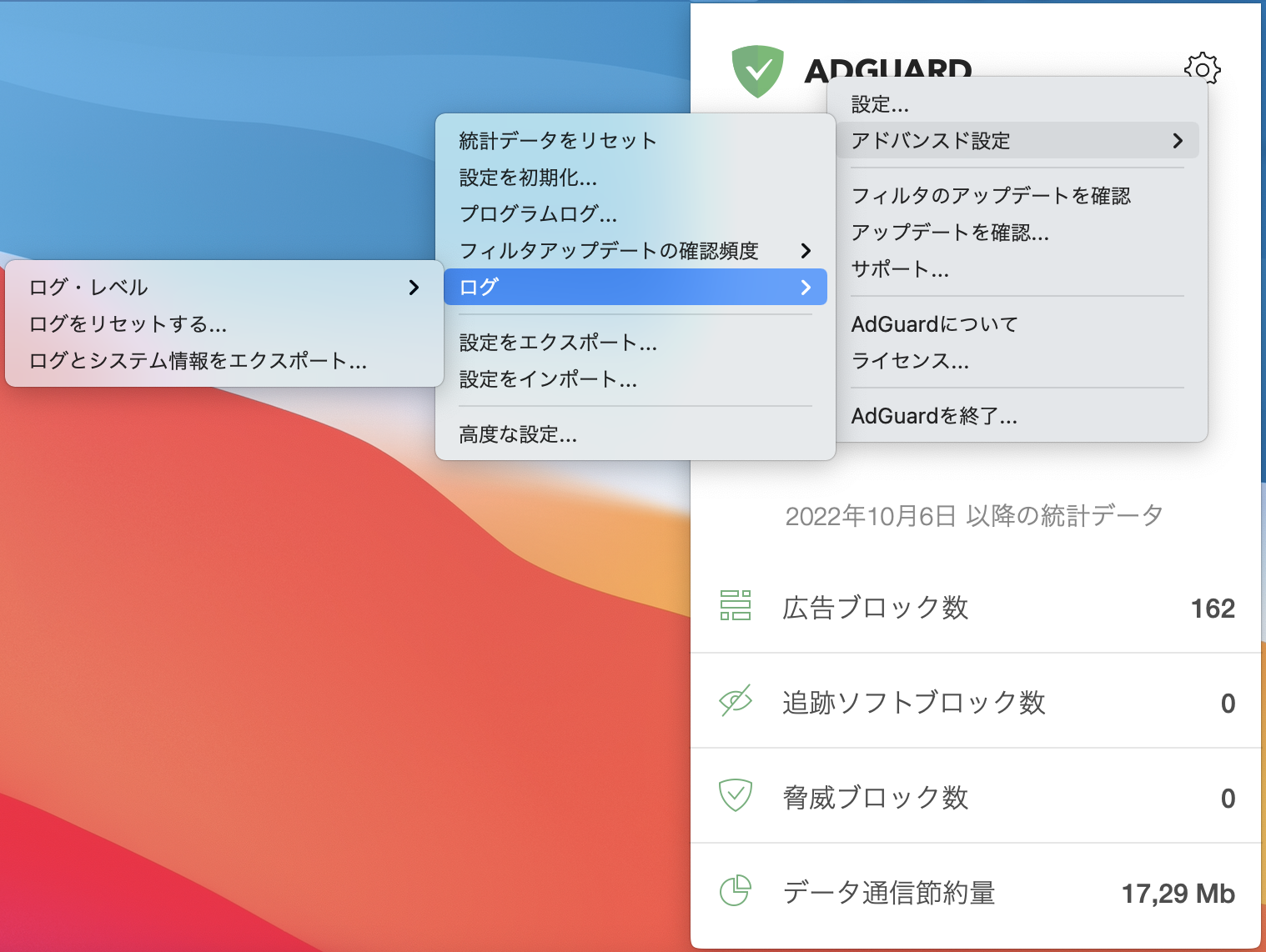Open 設定... from the gear menu

(1017, 104)
